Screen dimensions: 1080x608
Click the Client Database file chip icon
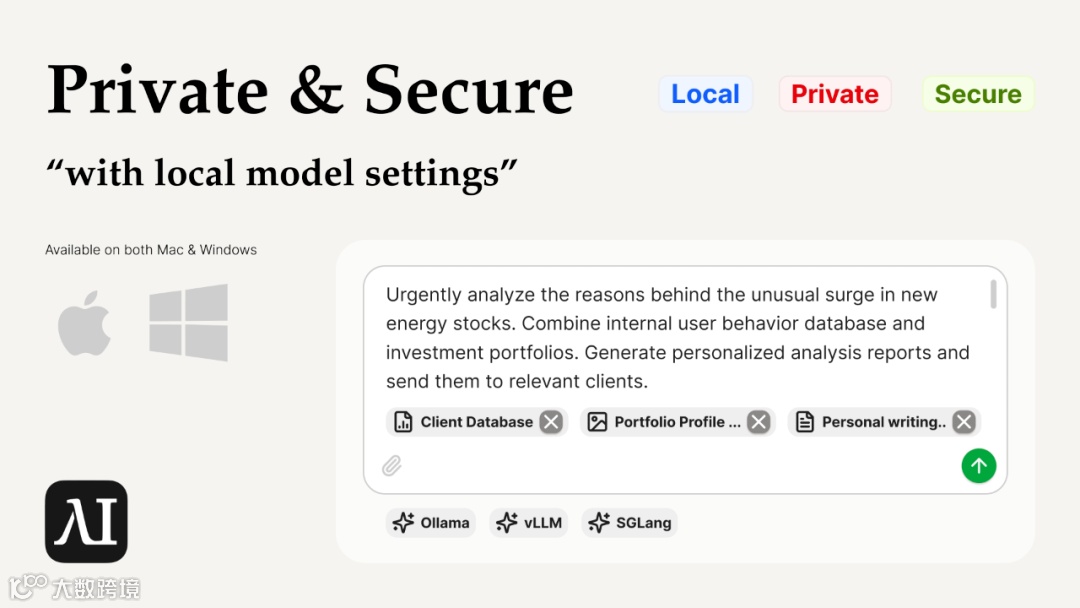coord(403,422)
